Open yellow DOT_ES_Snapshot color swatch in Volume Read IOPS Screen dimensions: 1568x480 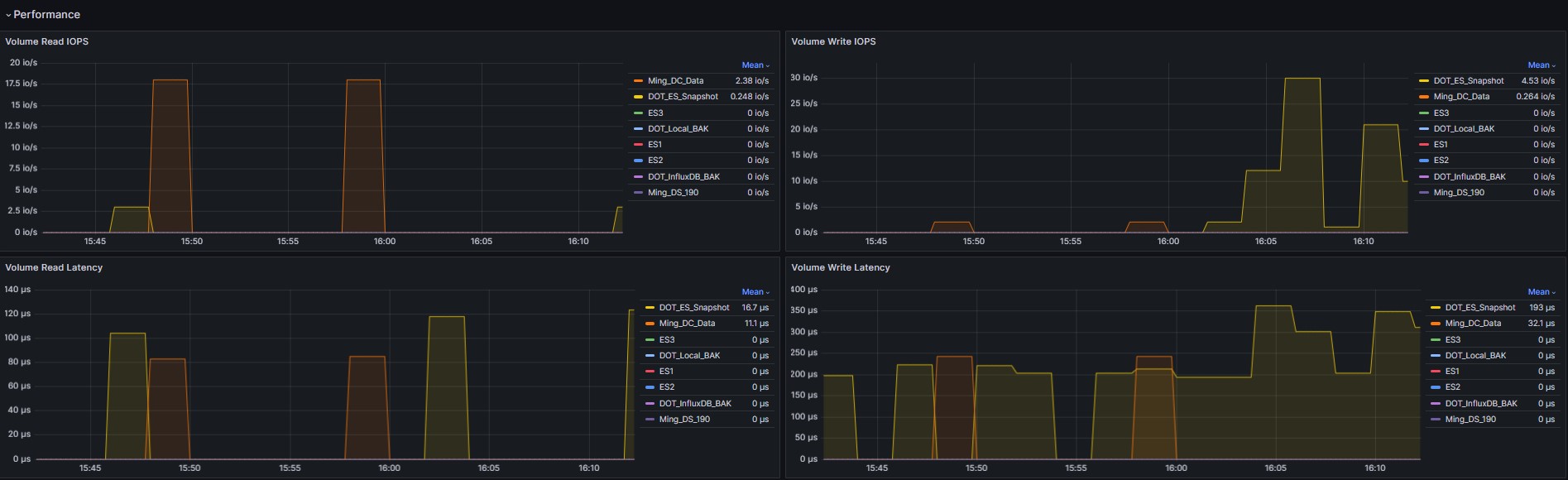coord(638,97)
